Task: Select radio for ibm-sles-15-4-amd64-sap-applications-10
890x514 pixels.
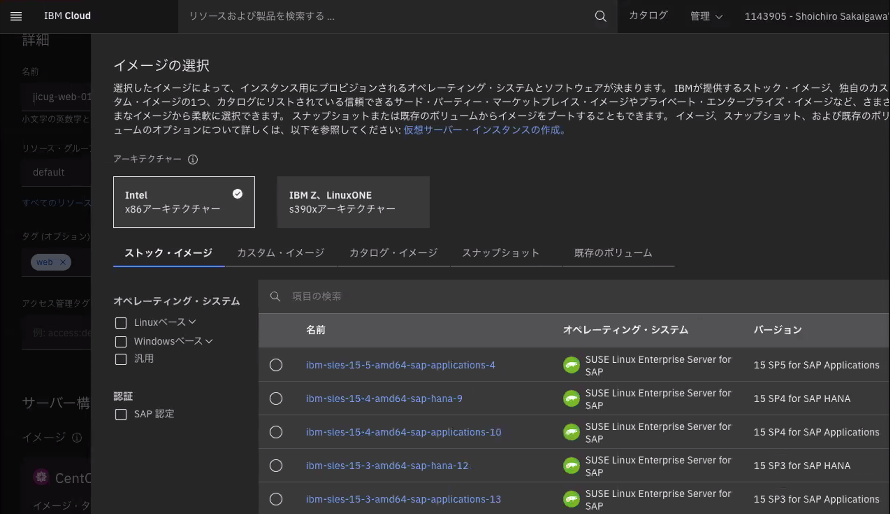Action: click(276, 432)
